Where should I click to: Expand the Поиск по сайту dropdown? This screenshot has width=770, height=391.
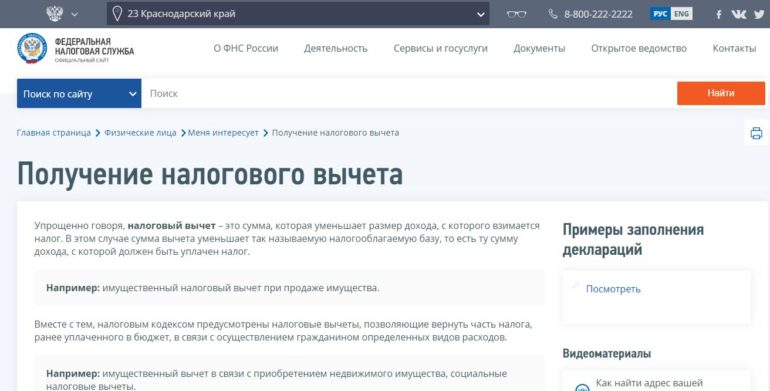(x=79, y=93)
